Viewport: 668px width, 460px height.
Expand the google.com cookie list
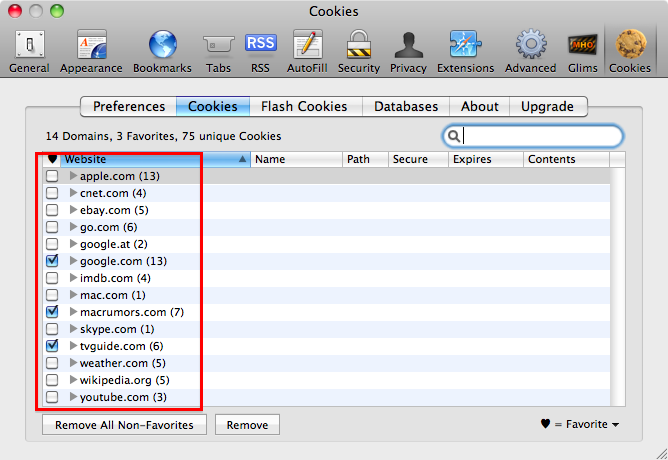(73, 261)
